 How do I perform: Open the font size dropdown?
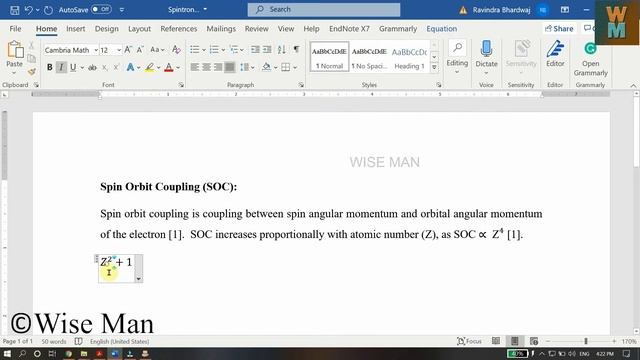[119, 50]
